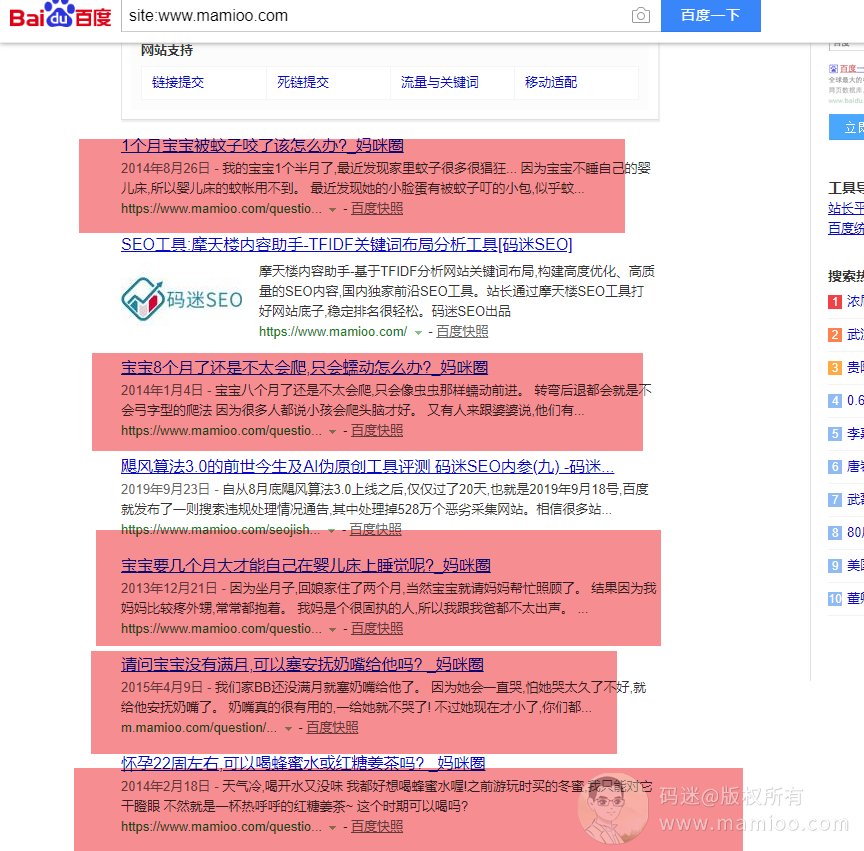Click the rank 5 hot search badge
This screenshot has height=851, width=864.
tap(834, 434)
